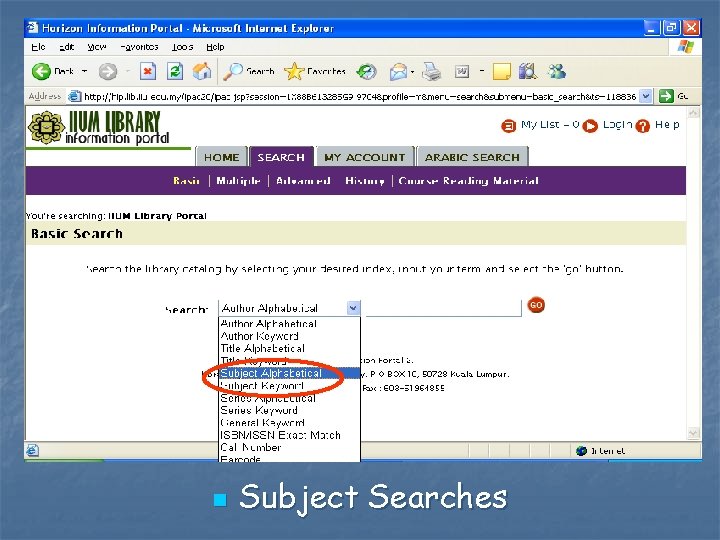
Task: Open the Mail button dropdown arrow
Action: coord(412,72)
